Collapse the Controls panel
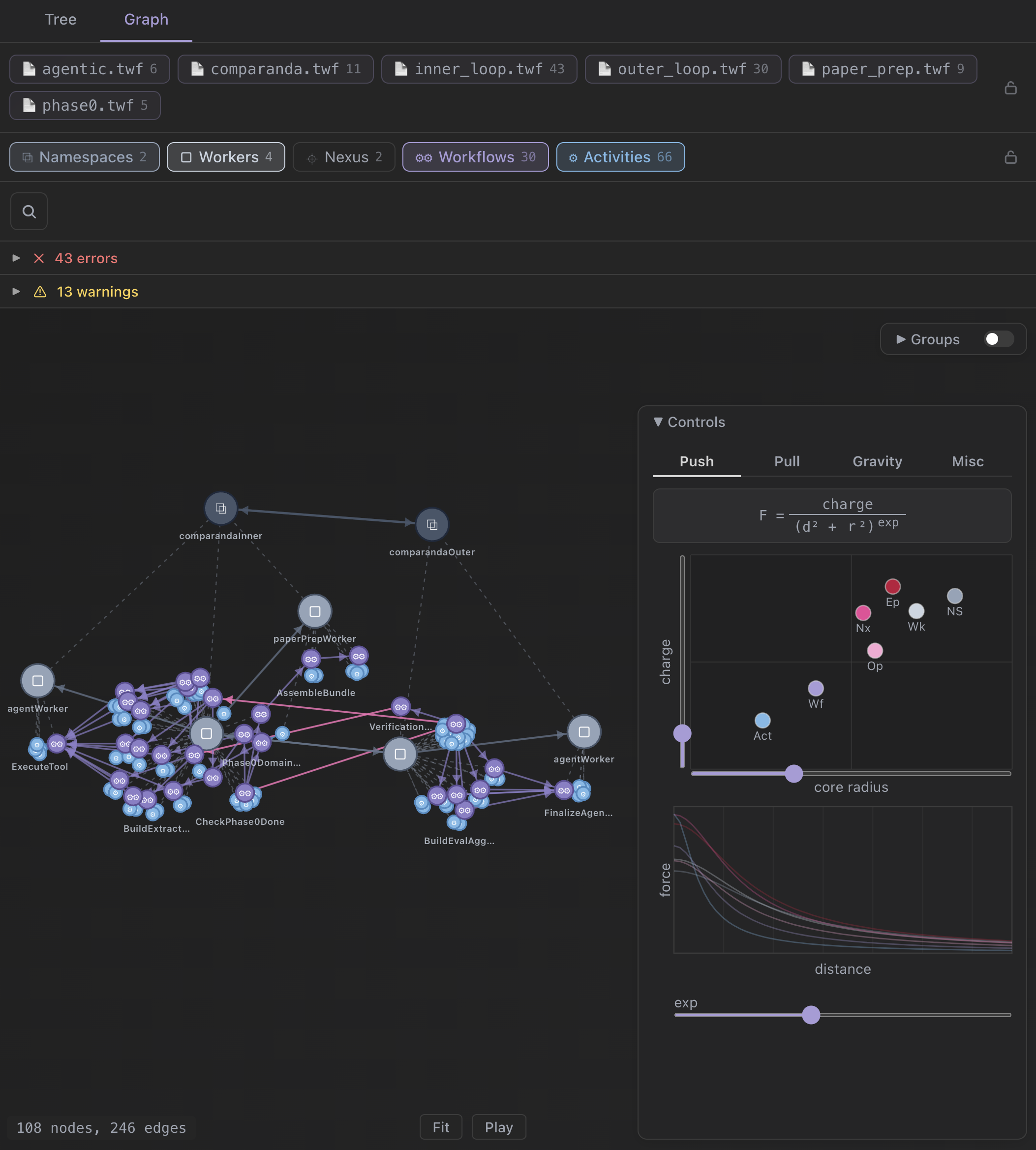1036x1150 pixels. point(689,422)
